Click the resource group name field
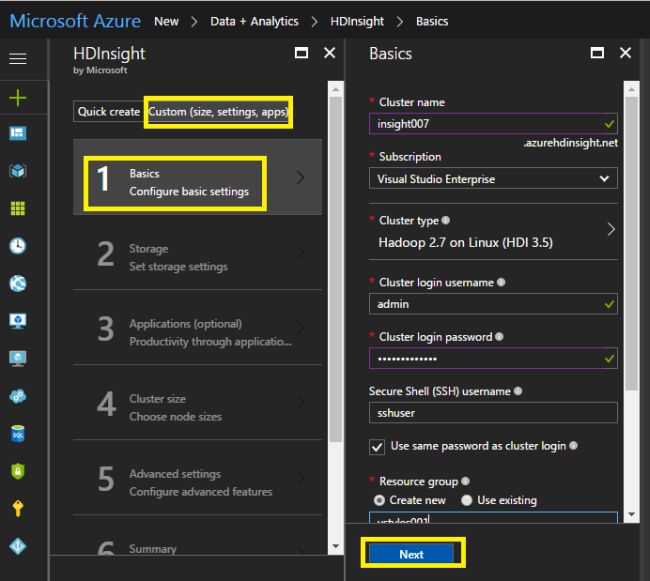This screenshot has width=650, height=581. (493, 518)
